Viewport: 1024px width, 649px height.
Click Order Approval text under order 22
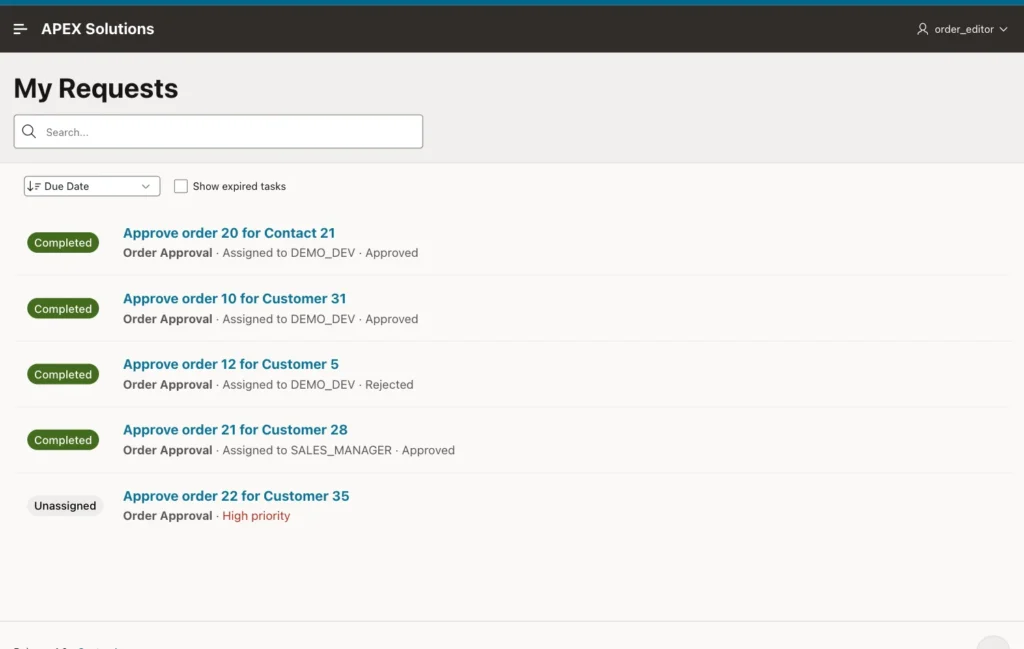(x=167, y=516)
